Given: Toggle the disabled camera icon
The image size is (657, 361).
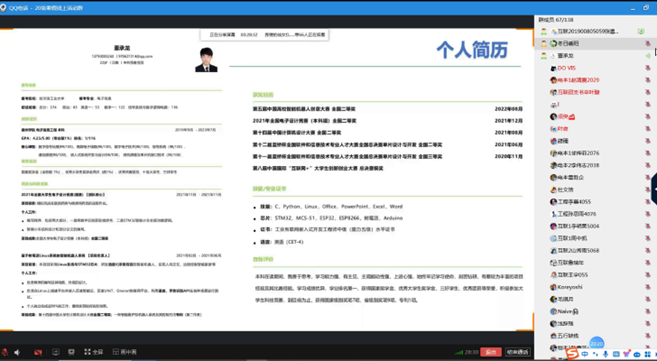Looking at the screenshot, I should coord(38,352).
